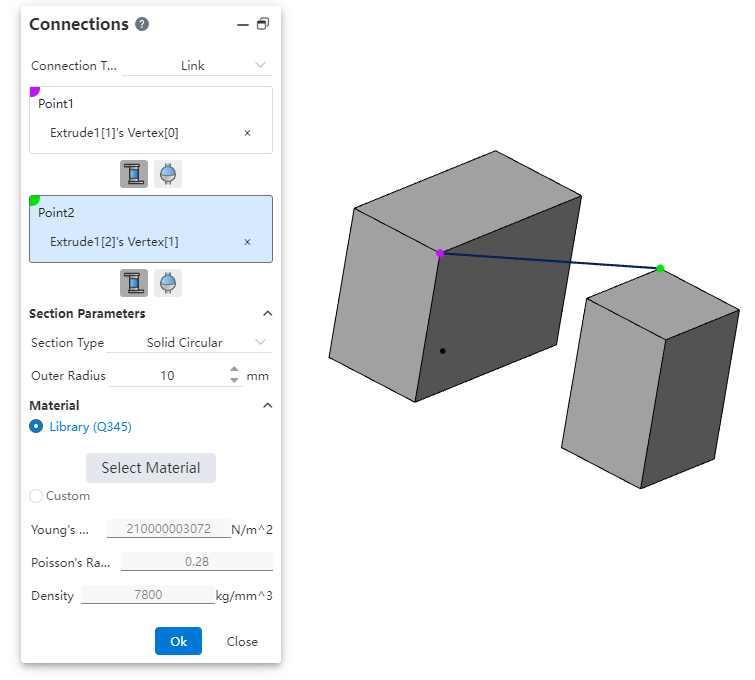755x680 pixels.
Task: Open the Connections help question-mark icon
Action: coord(142,24)
